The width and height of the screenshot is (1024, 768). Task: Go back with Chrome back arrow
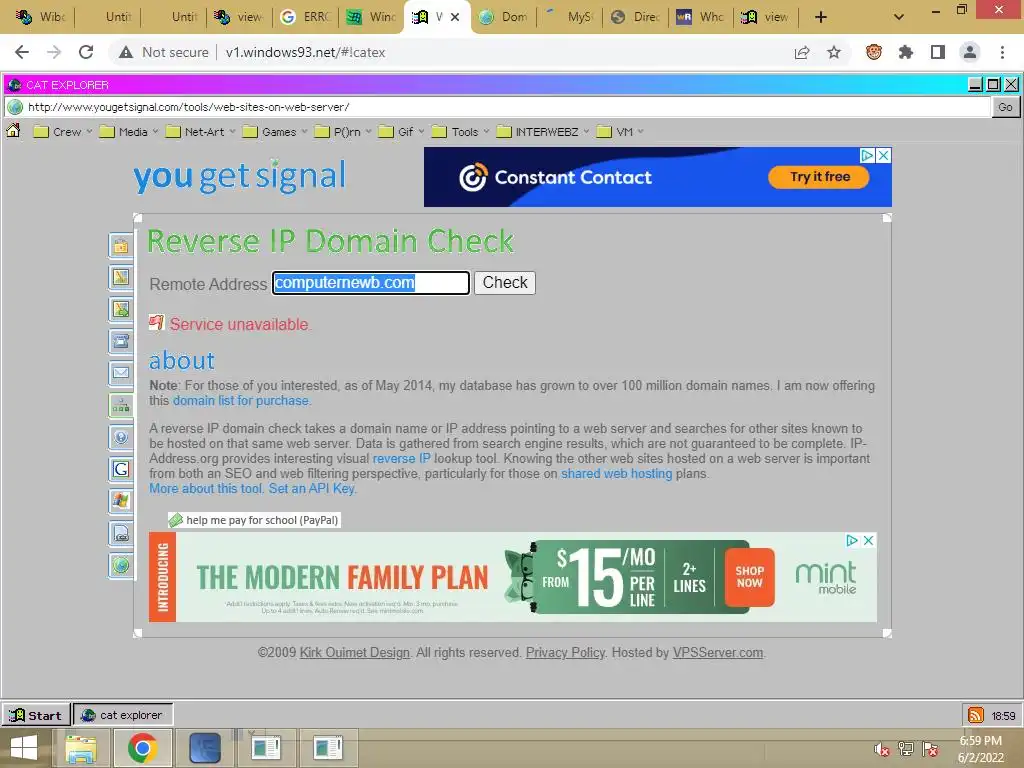coord(22,52)
